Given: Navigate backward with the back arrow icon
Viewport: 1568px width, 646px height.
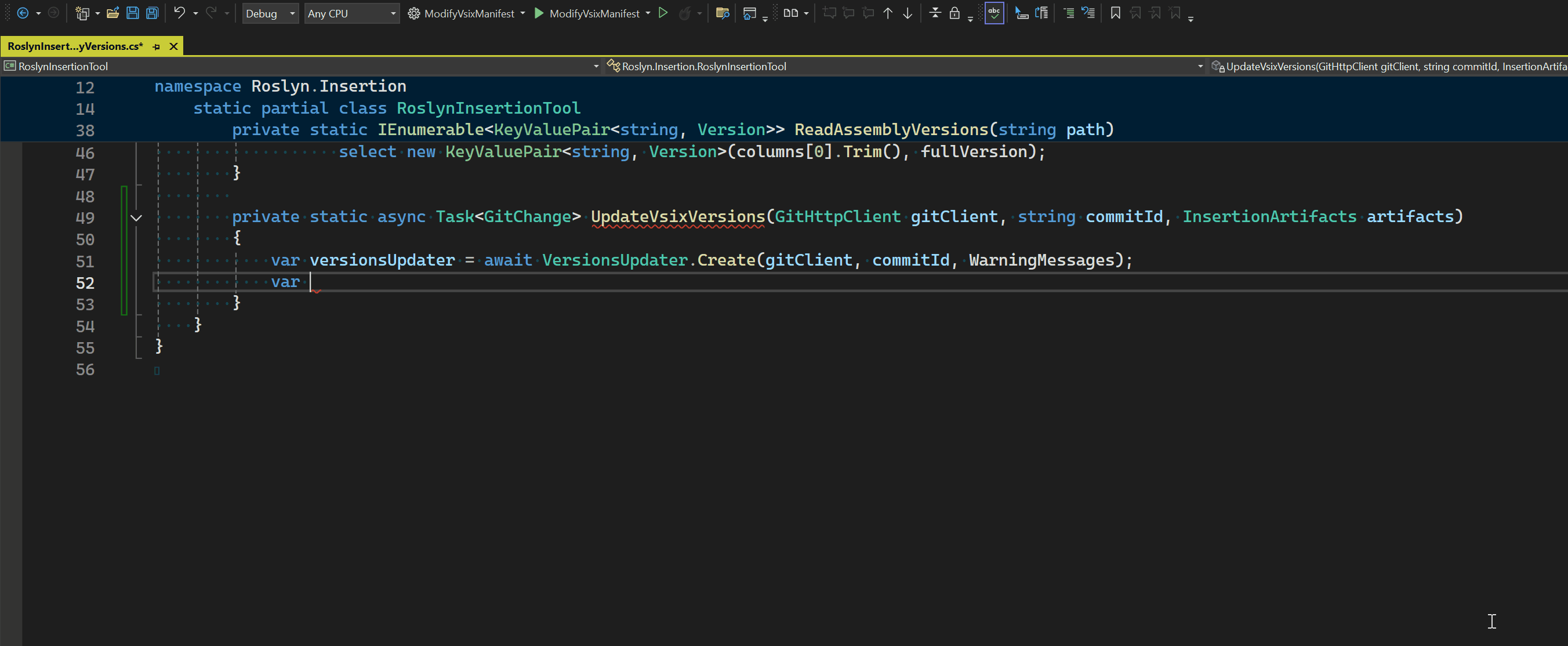Looking at the screenshot, I should pyautogui.click(x=23, y=13).
